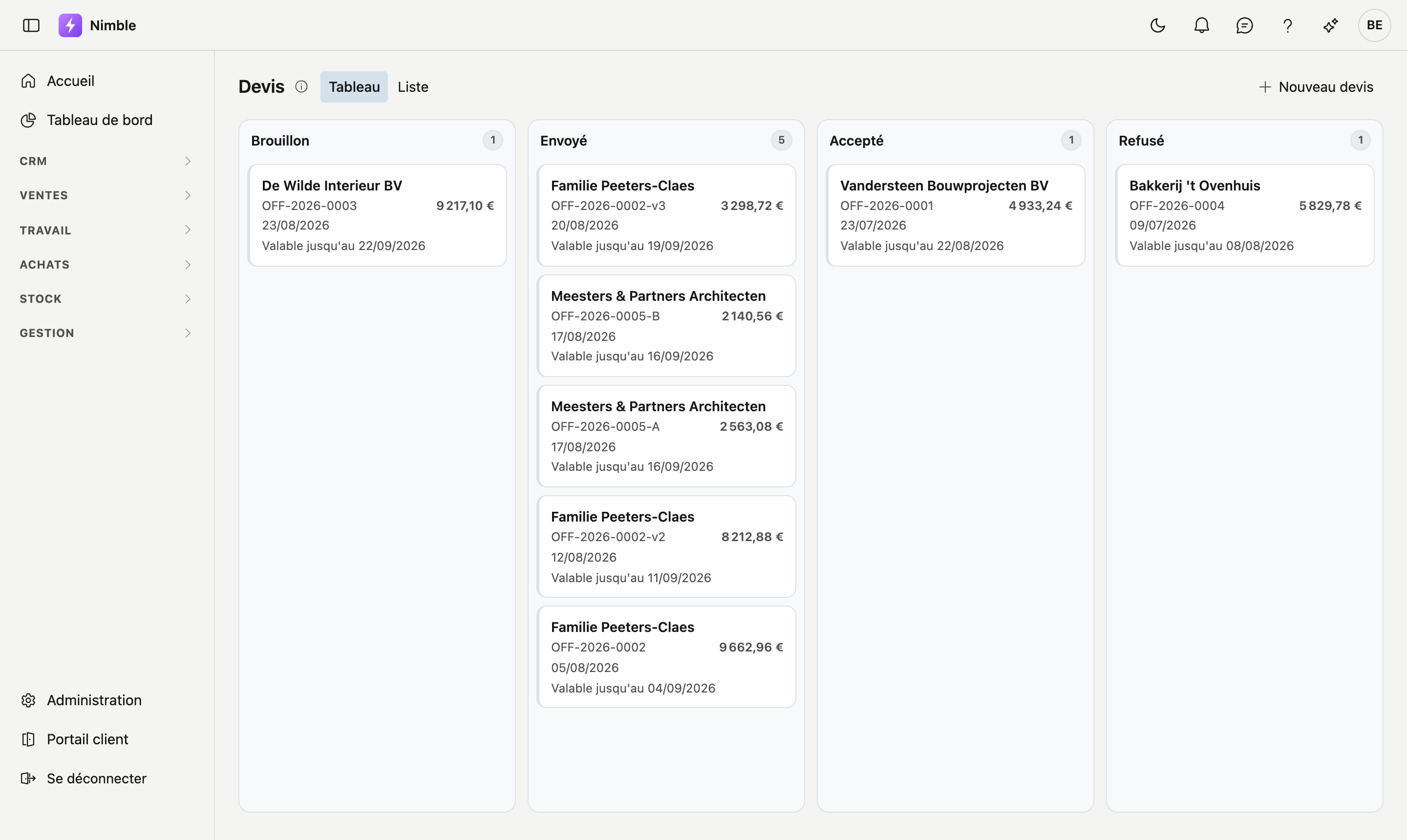Select the Tableau view tab

point(354,86)
